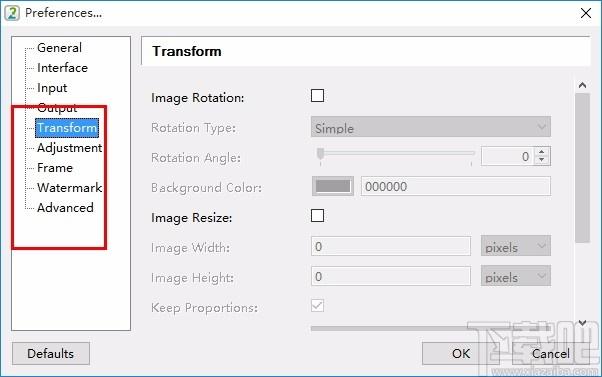The width and height of the screenshot is (602, 377).
Task: Click the app icon in the Preferences title bar
Action: point(12,13)
